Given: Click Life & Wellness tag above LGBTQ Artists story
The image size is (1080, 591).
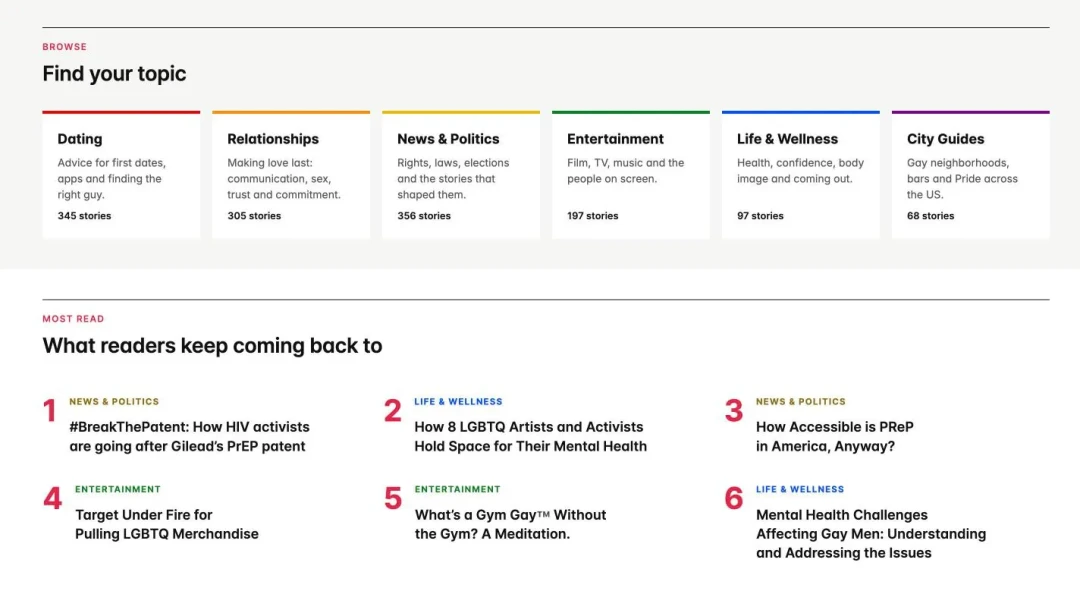Looking at the screenshot, I should [458, 402].
